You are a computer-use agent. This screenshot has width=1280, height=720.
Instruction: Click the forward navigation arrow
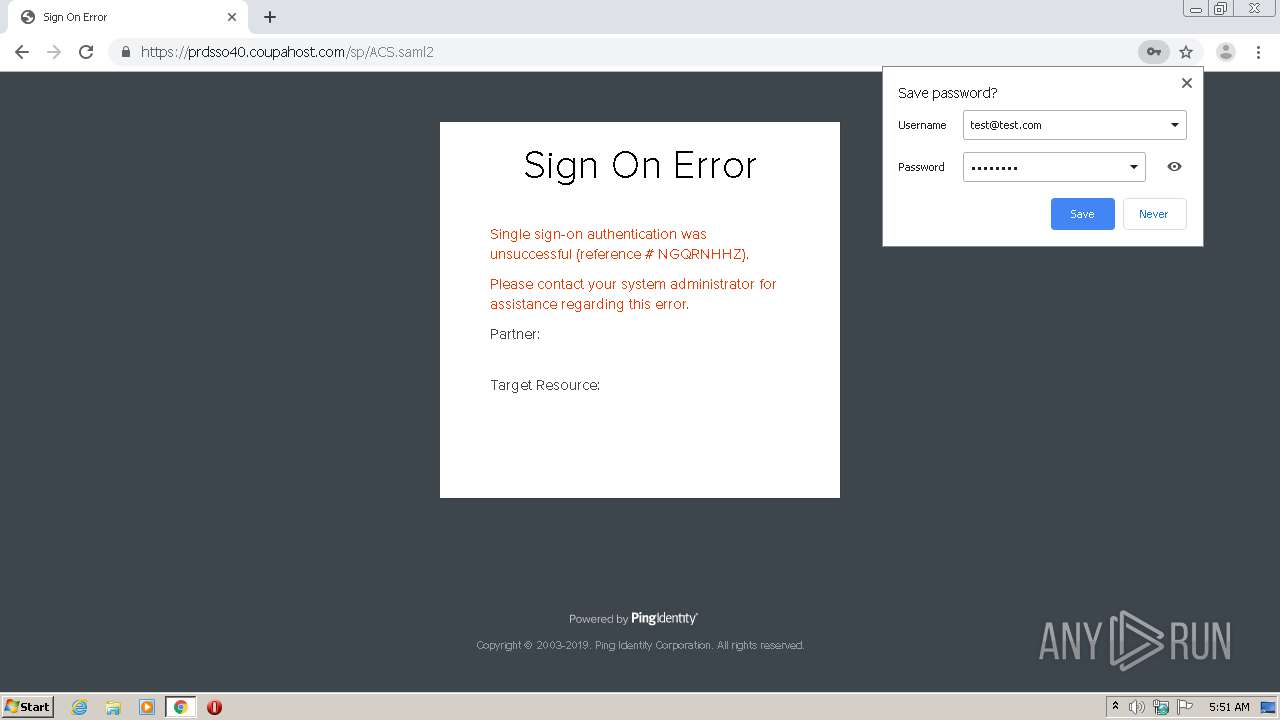coord(54,52)
